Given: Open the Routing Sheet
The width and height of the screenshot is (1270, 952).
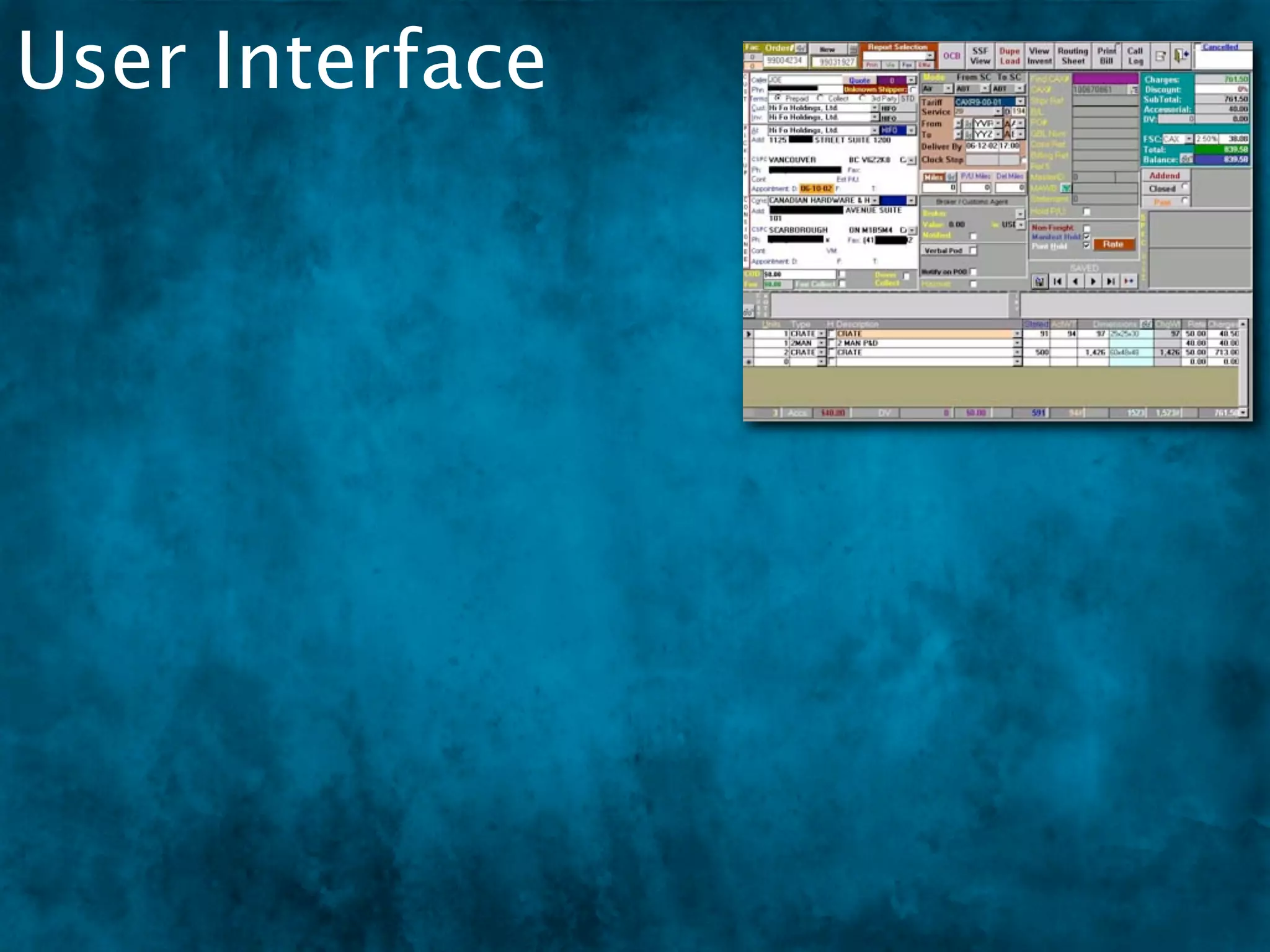Looking at the screenshot, I should click(1073, 56).
